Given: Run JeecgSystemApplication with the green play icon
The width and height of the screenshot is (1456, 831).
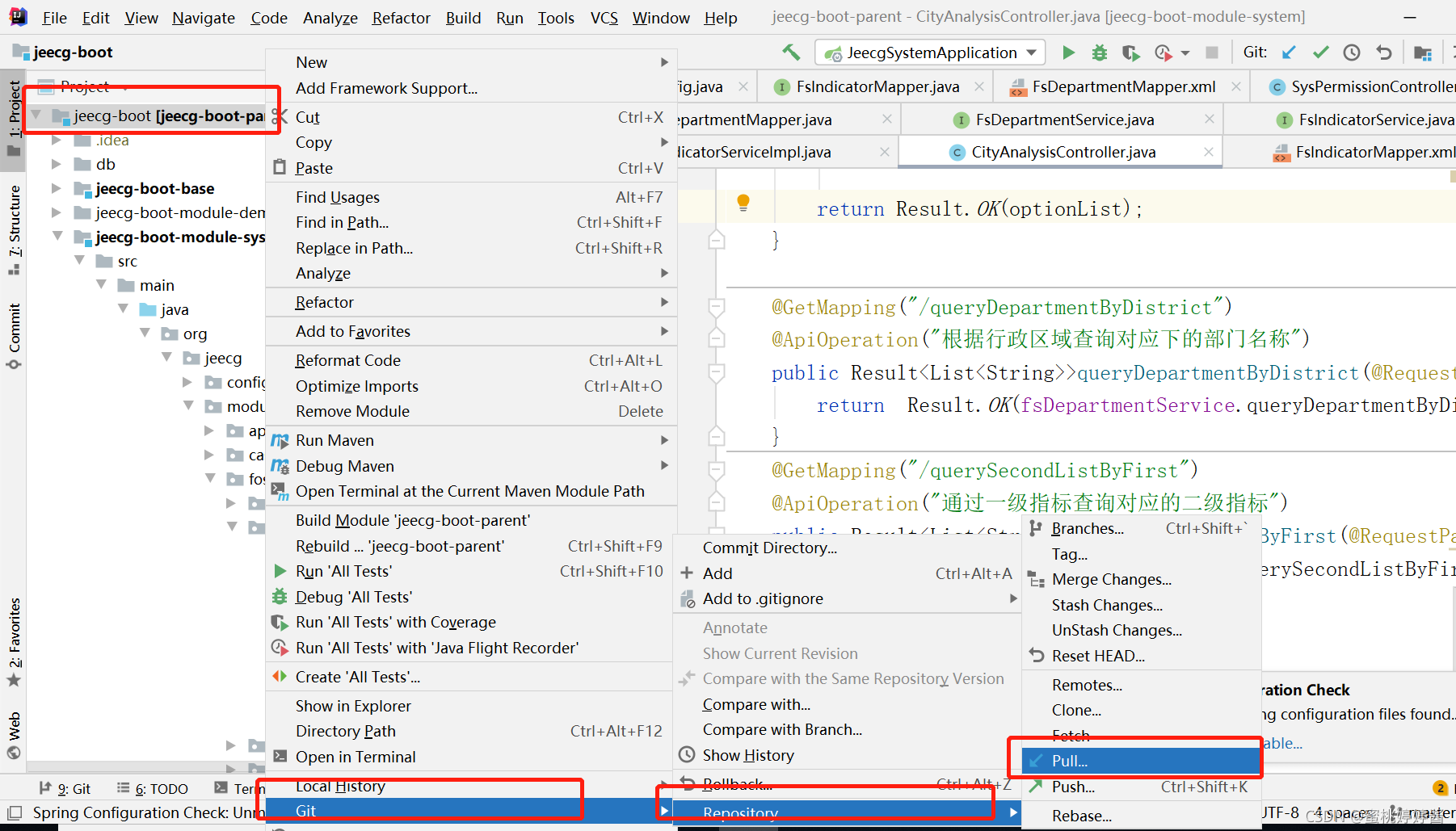Looking at the screenshot, I should 1068,52.
